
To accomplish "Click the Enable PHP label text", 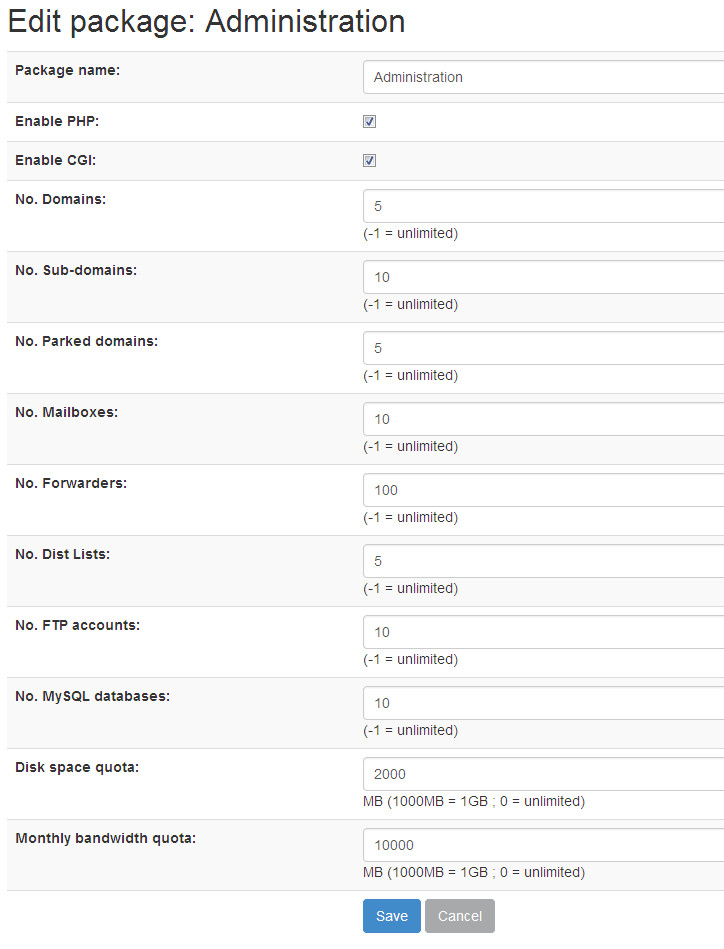I will tap(57, 121).
